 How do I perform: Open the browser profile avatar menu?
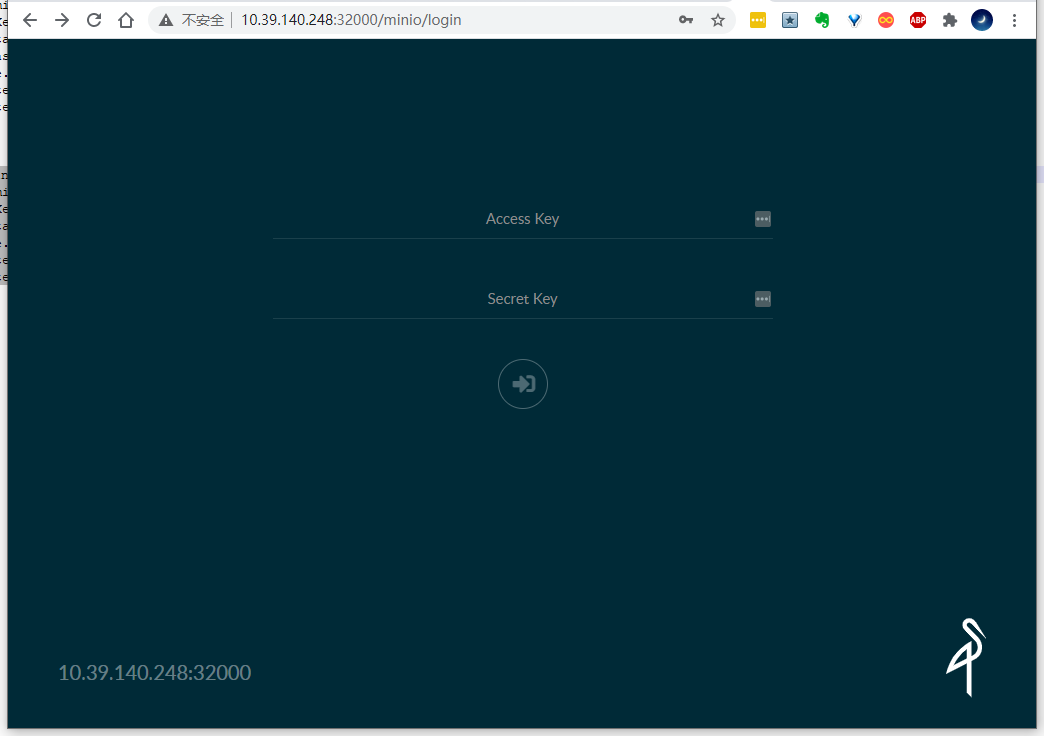[x=981, y=19]
